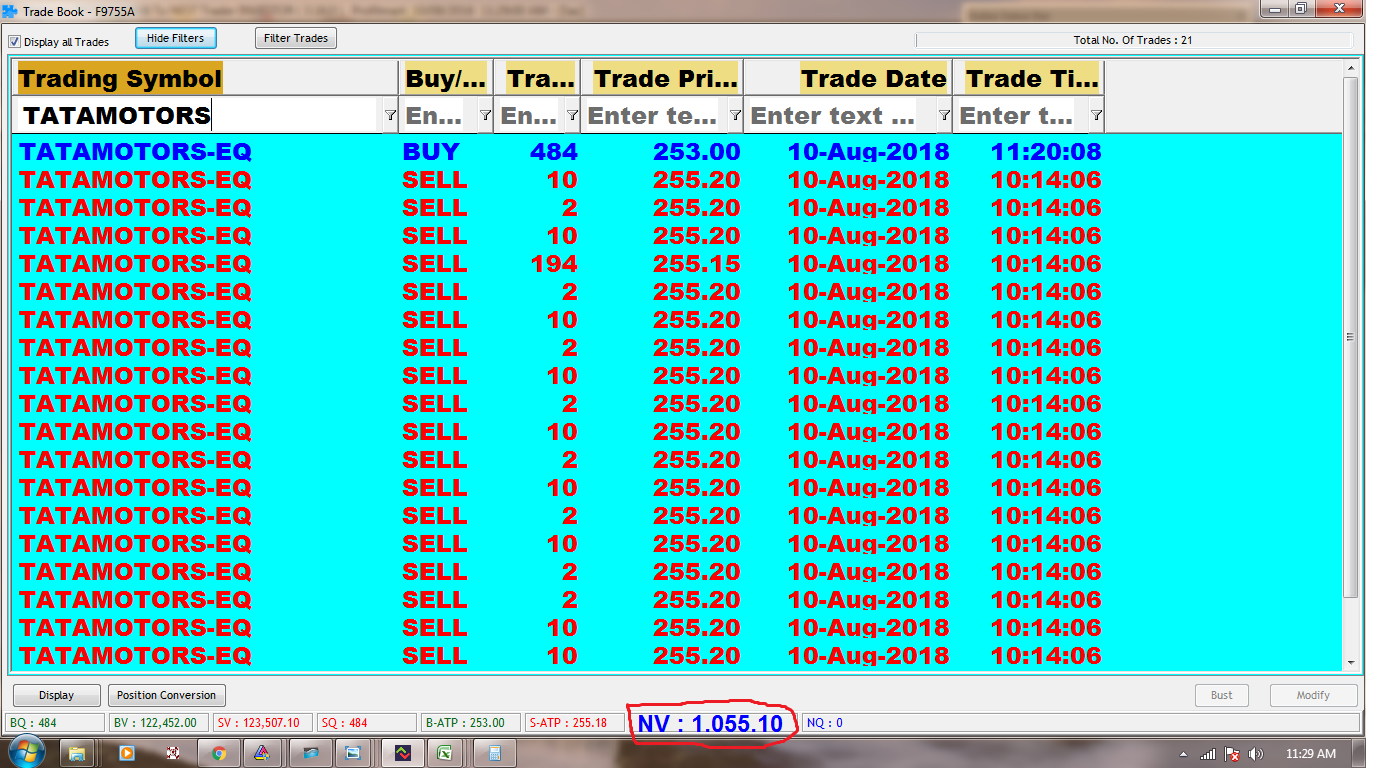Viewport: 1380px width, 768px height.
Task: Click the Bust button
Action: pos(1222,695)
